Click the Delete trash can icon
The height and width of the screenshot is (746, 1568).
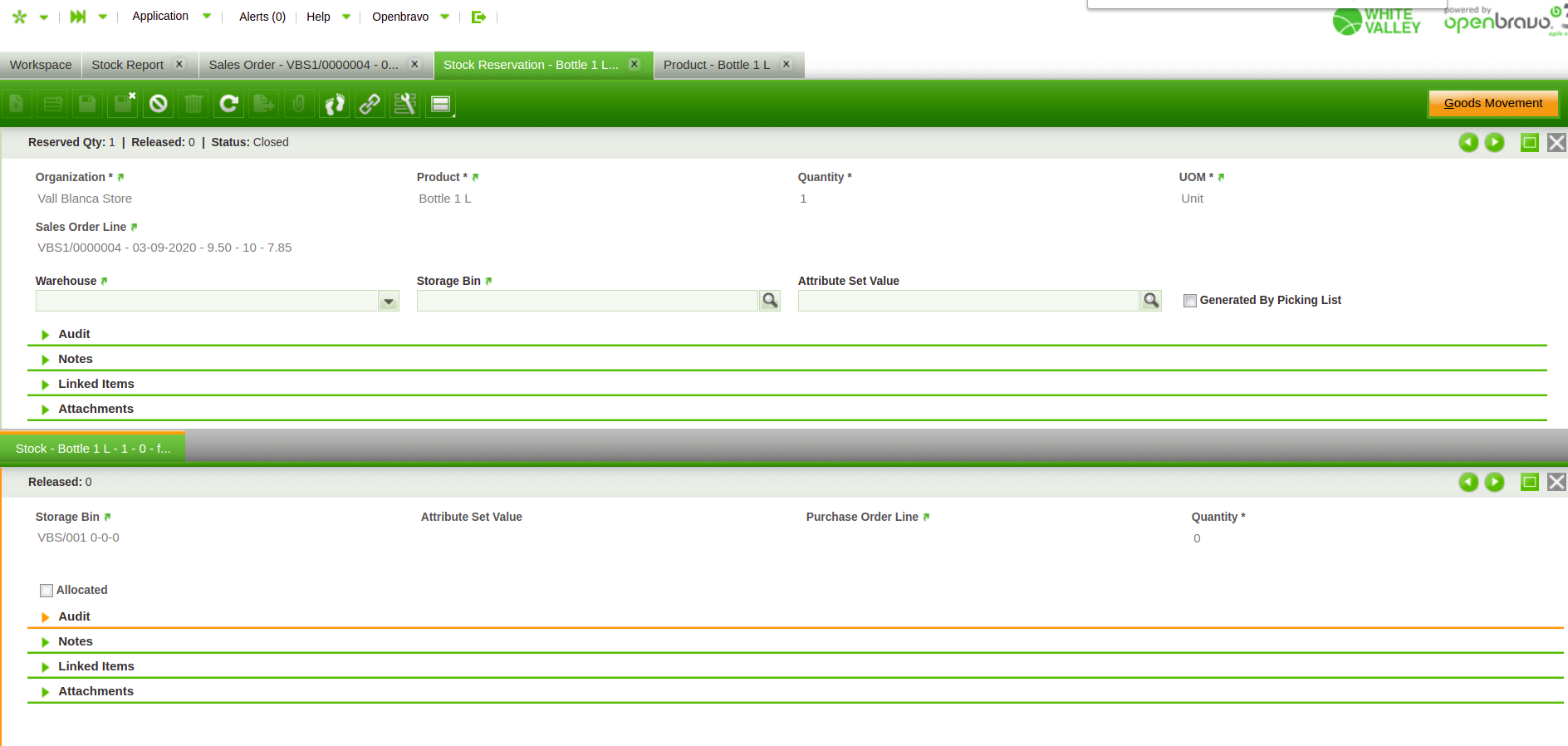pyautogui.click(x=194, y=104)
